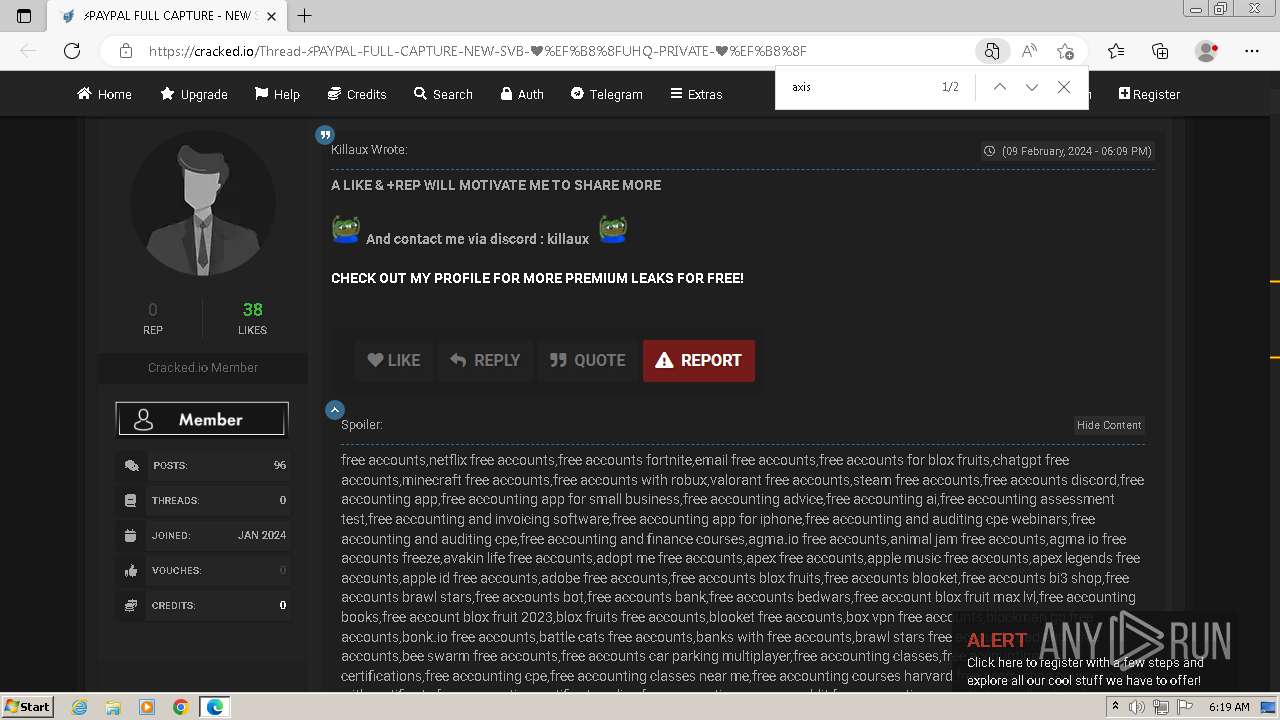Open a new browser tab
The image size is (1280, 720).
pyautogui.click(x=305, y=15)
